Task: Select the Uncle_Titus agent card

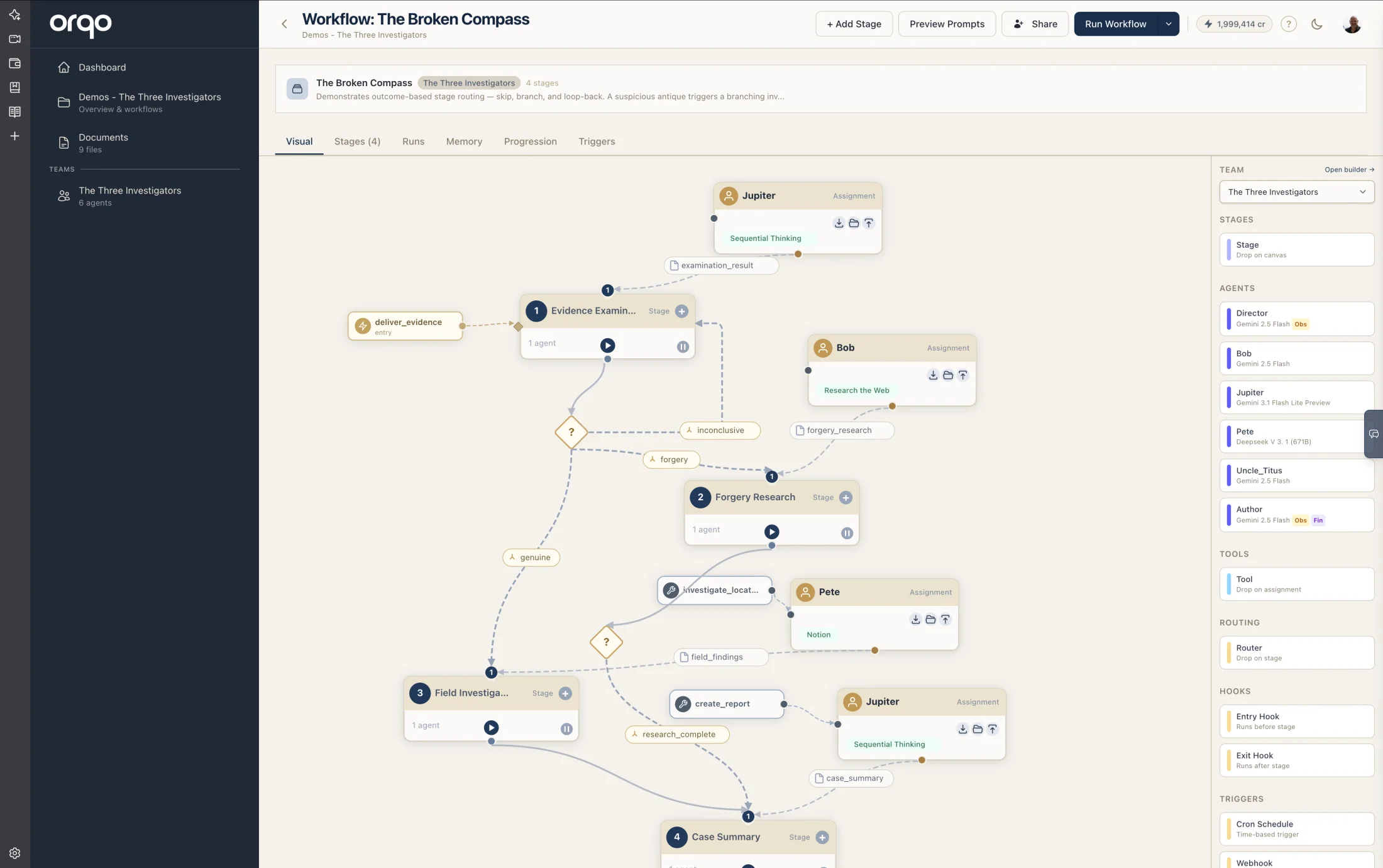Action: (1296, 476)
